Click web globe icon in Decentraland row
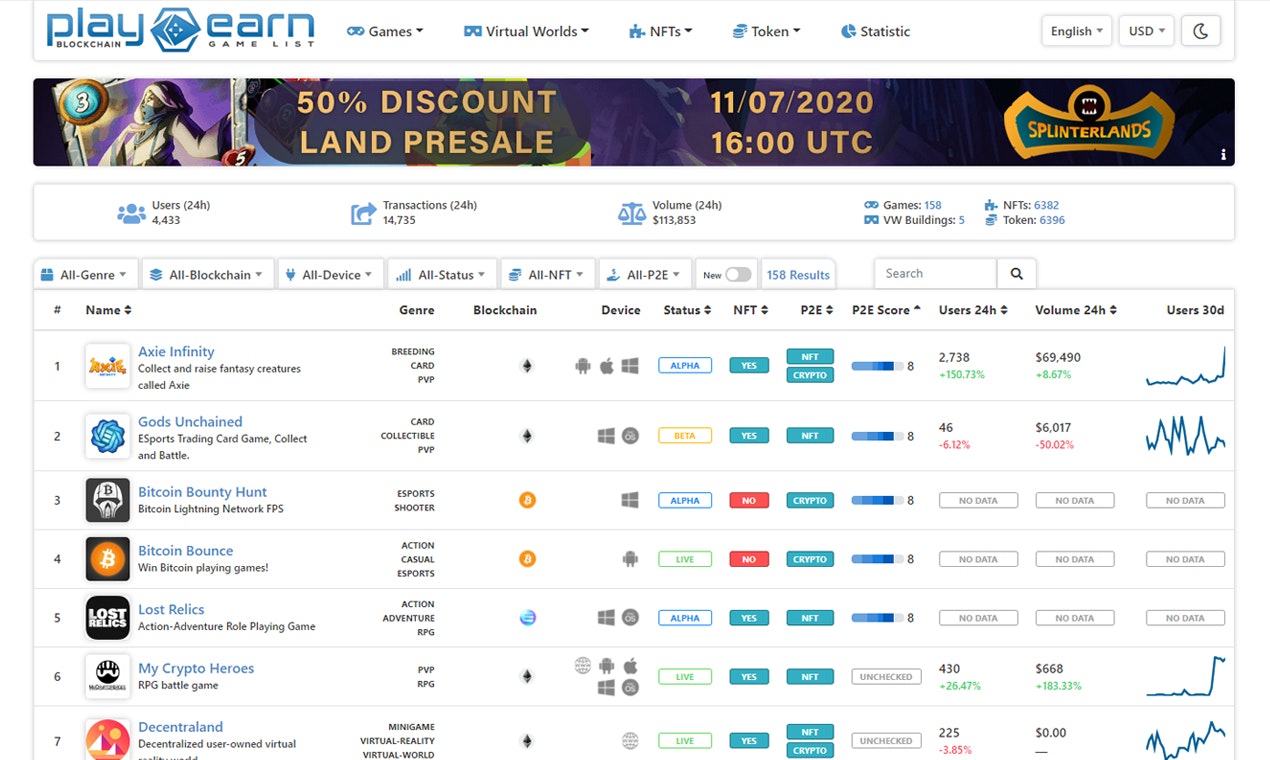 click(x=630, y=741)
